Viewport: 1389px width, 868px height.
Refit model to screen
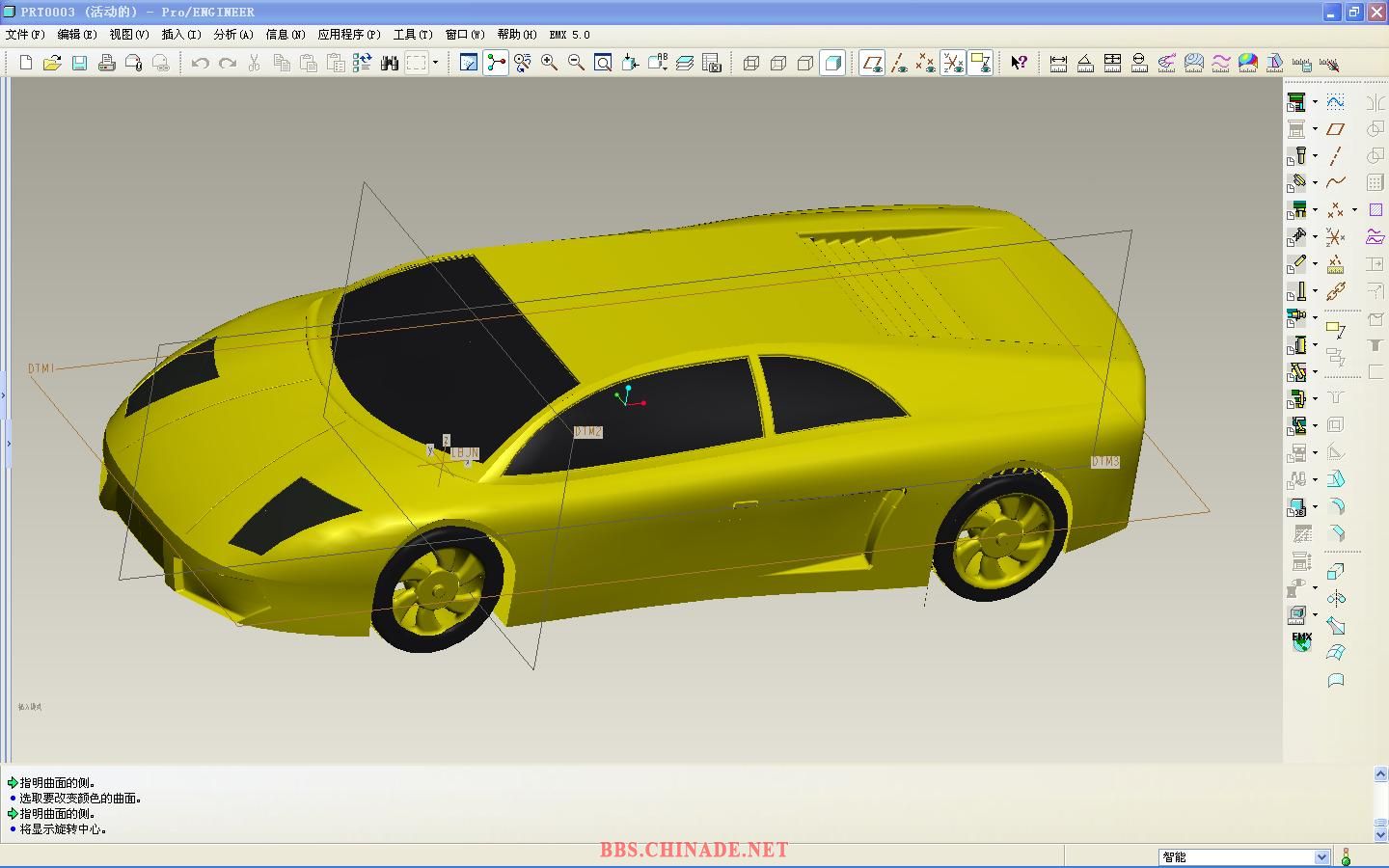tap(604, 63)
